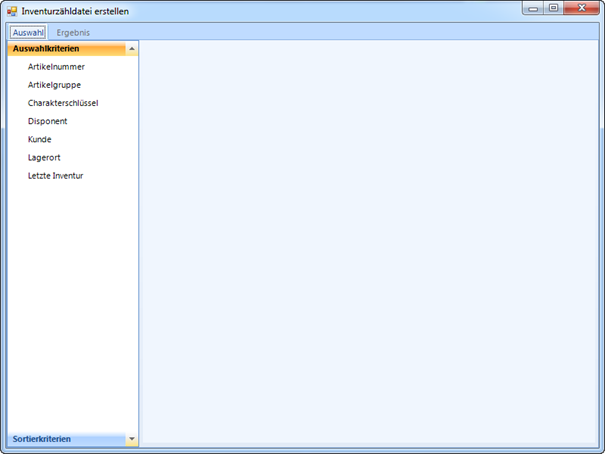This screenshot has width=605, height=454.
Task: Click the application icon in title bar
Action: tap(12, 11)
